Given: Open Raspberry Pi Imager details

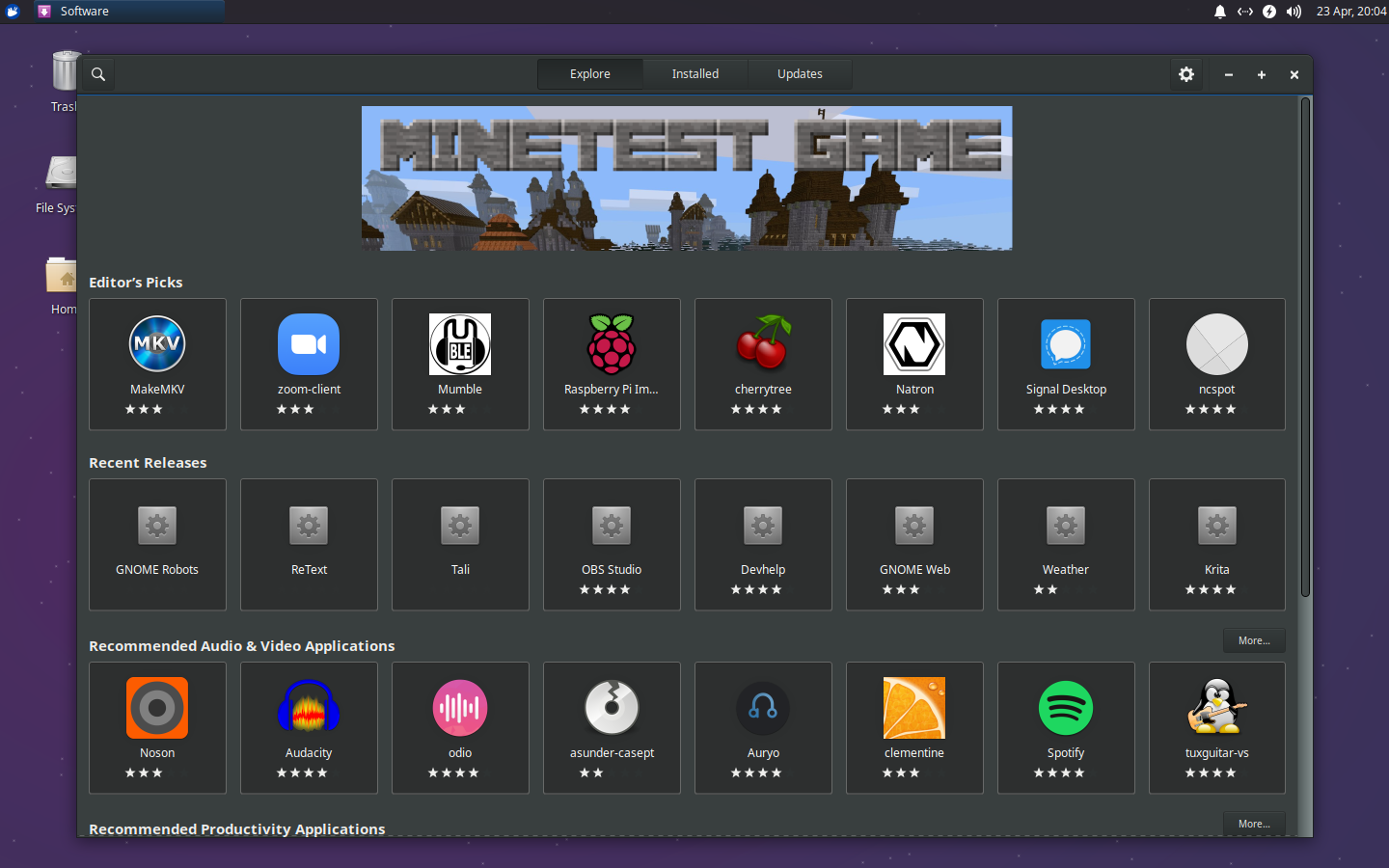Looking at the screenshot, I should pos(612,364).
